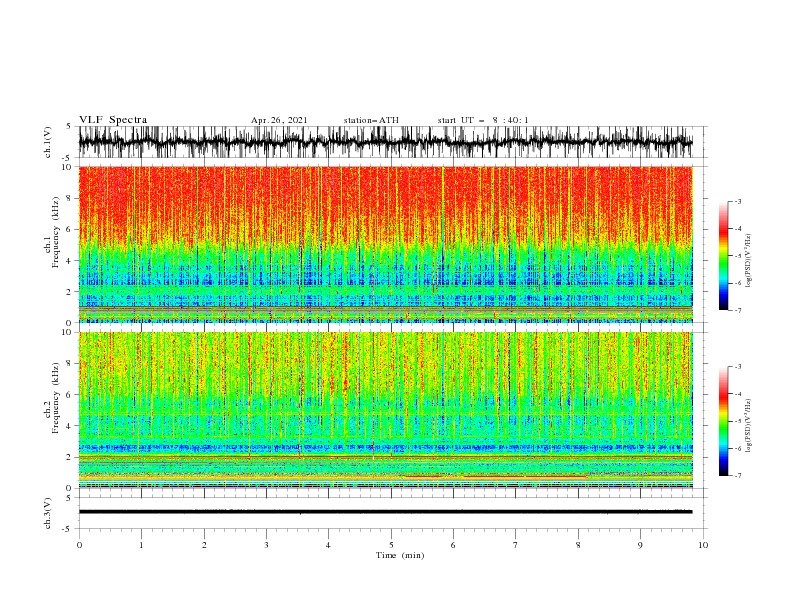Select the "Time (min)" axis label
Screen dimensions: 792x612
click(x=400, y=555)
